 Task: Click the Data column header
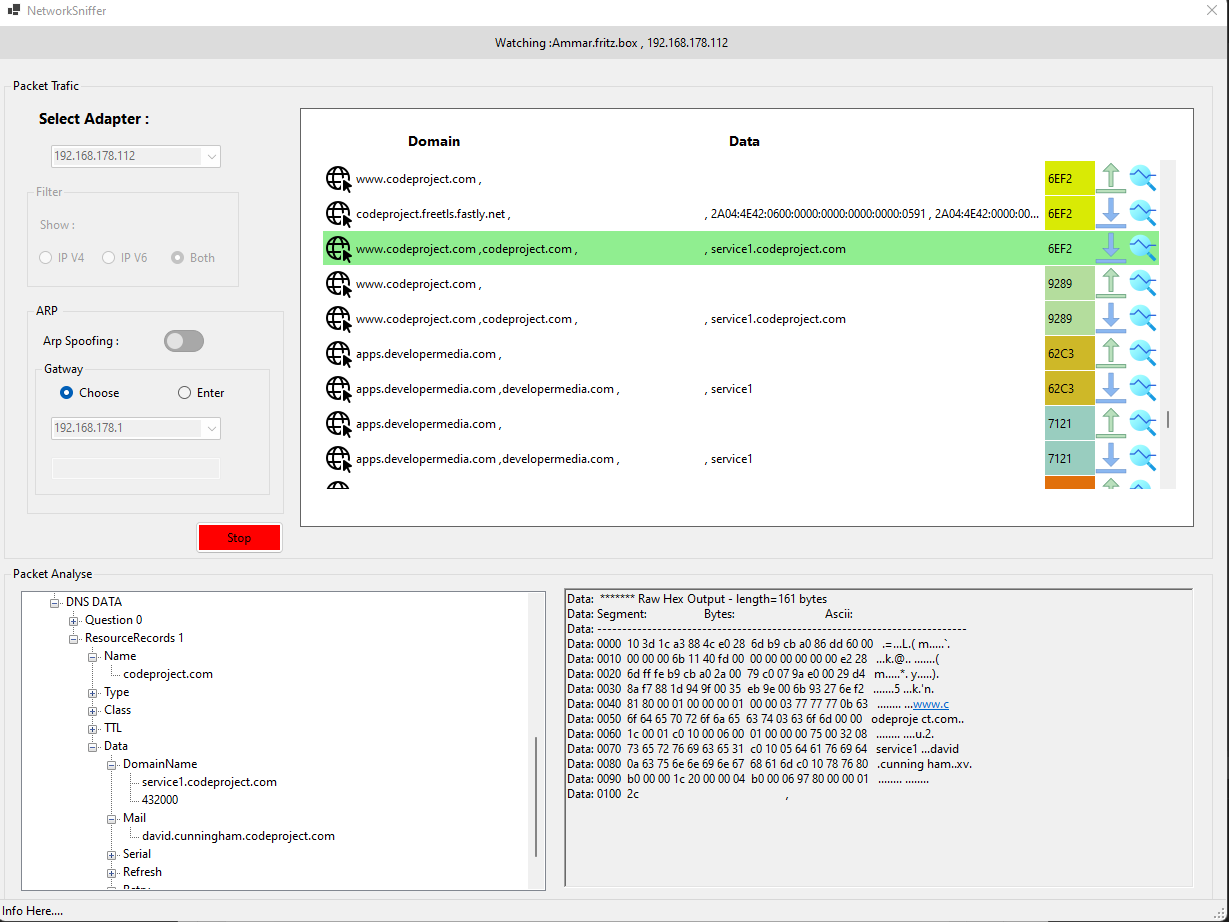[x=744, y=141]
